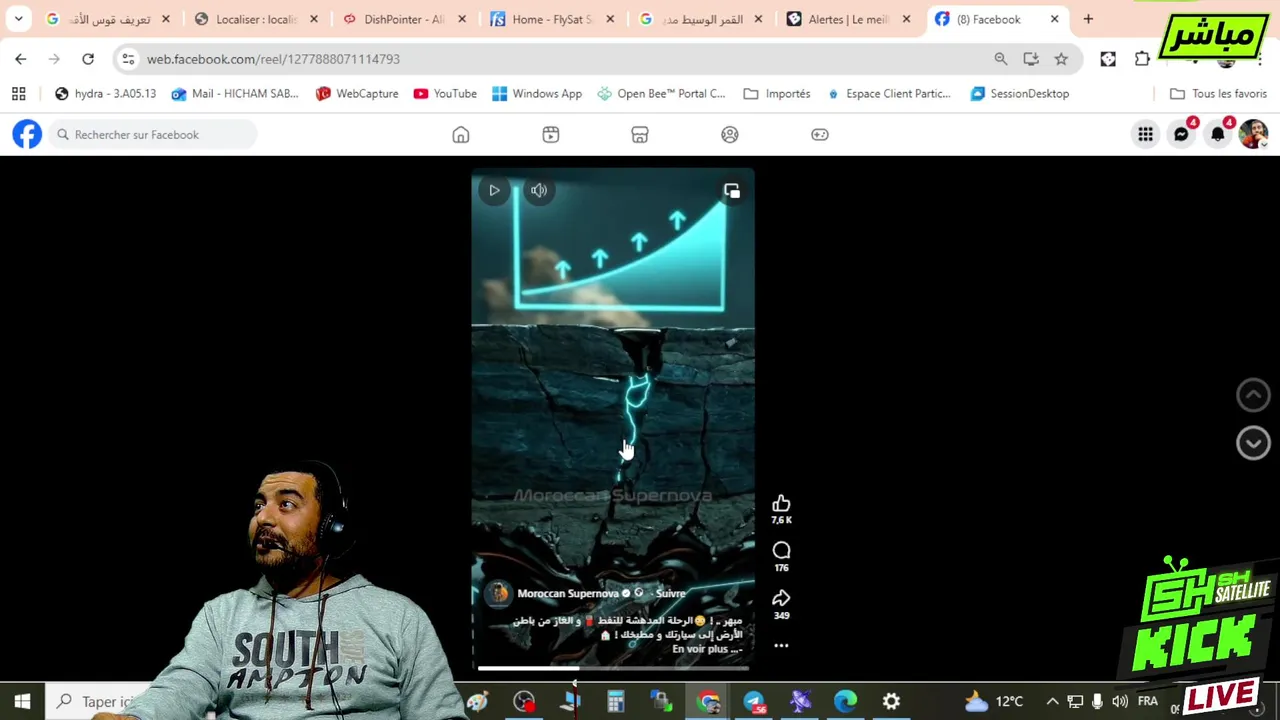This screenshot has width=1280, height=720.
Task: Open the Windows Start menu
Action: point(22,701)
